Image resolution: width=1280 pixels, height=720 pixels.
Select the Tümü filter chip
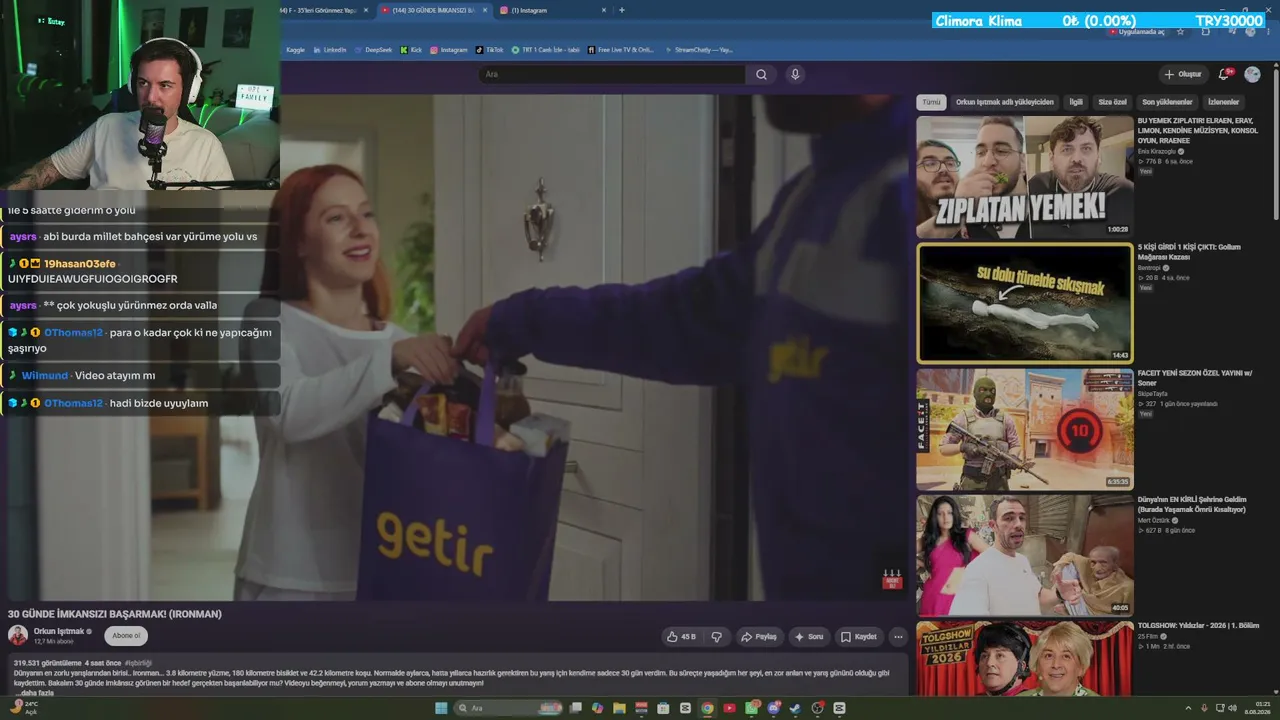[931, 102]
